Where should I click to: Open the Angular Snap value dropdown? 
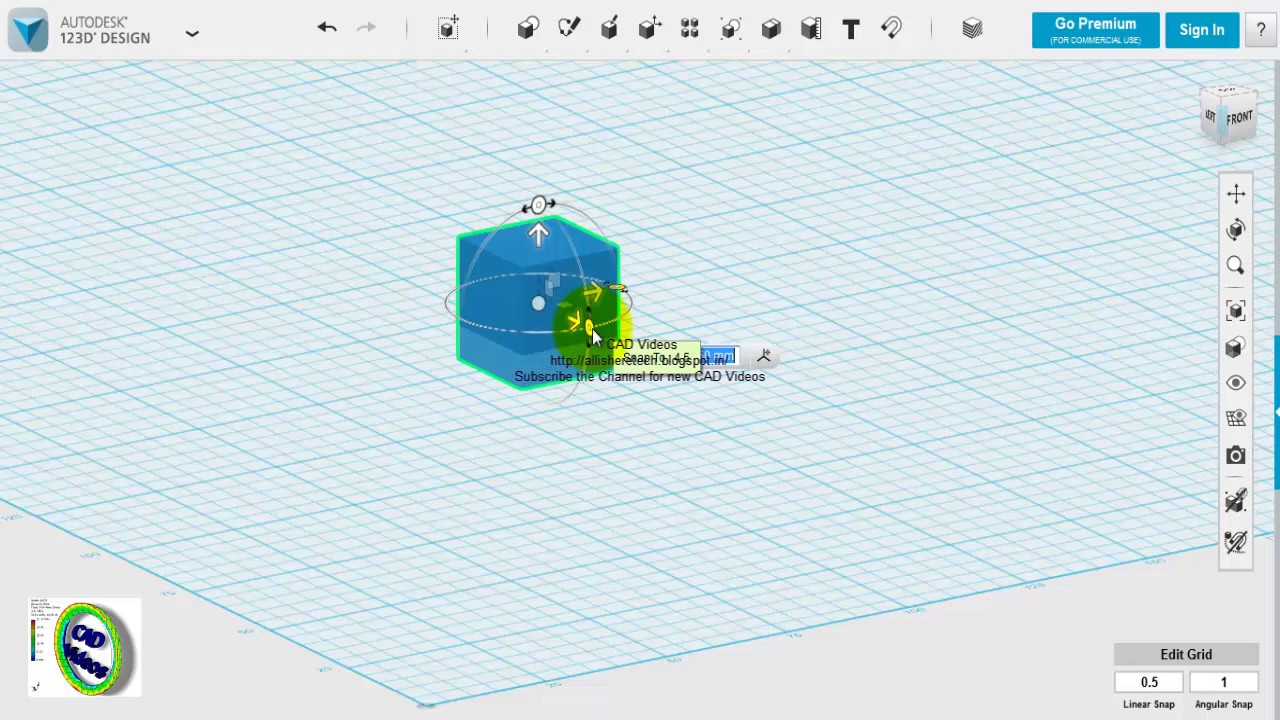click(1223, 682)
